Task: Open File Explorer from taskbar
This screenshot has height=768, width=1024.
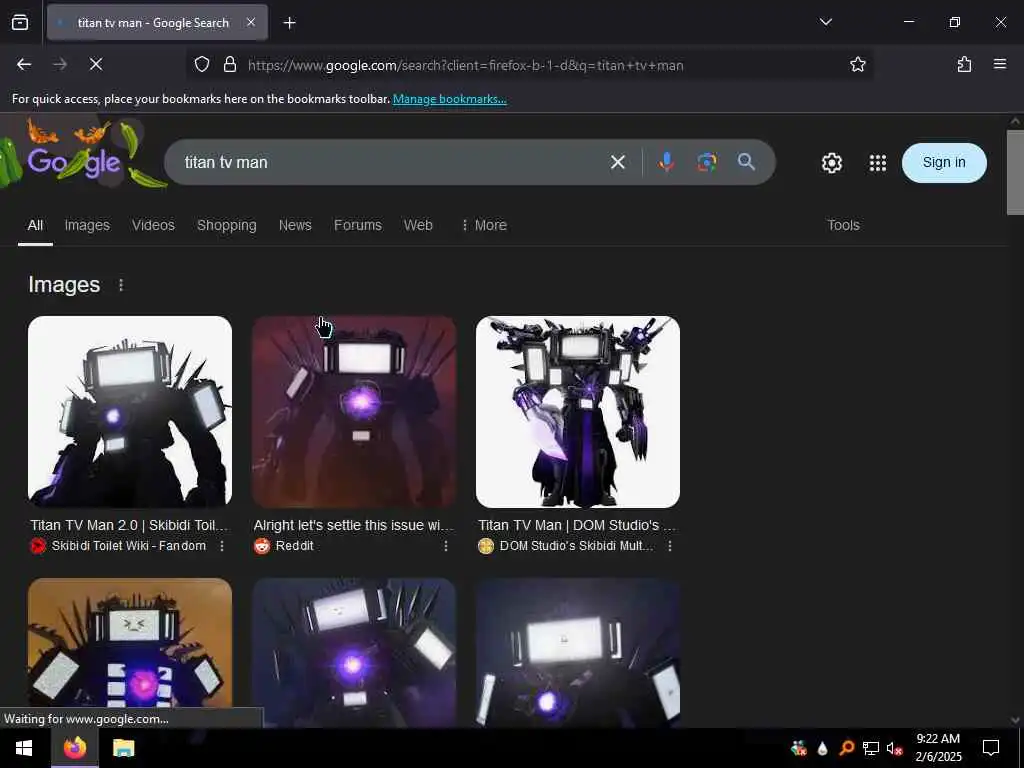Action: coord(123,748)
